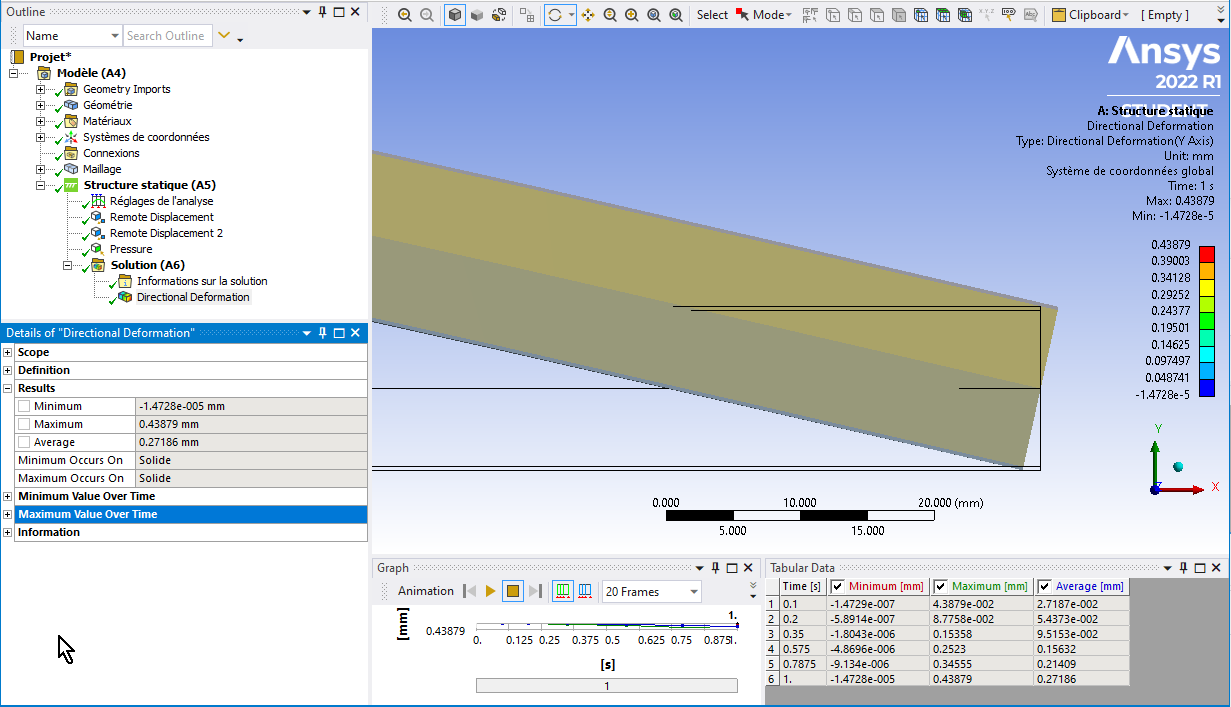Viewport: 1231px width, 707px height.
Task: Expand the Scope section in details
Action: 8,352
